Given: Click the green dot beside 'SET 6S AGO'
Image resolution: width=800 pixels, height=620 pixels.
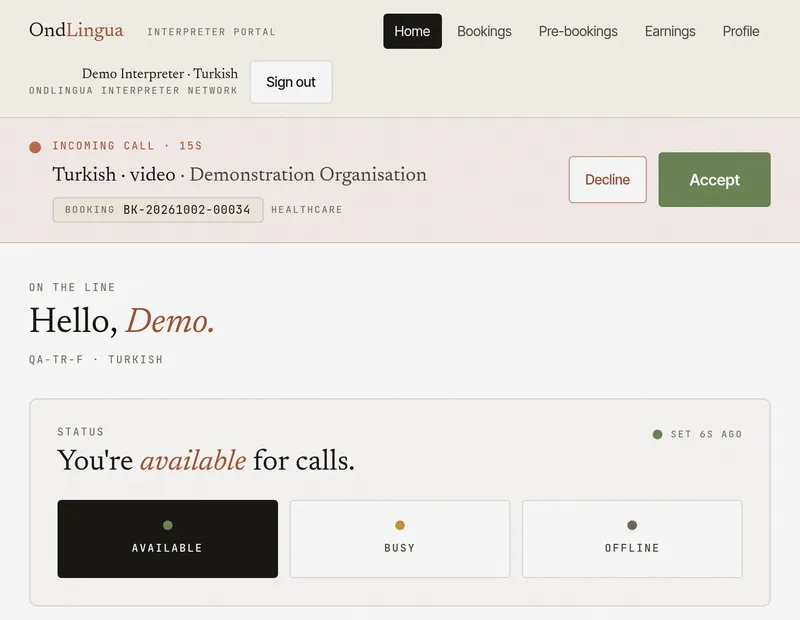Looking at the screenshot, I should click(658, 434).
